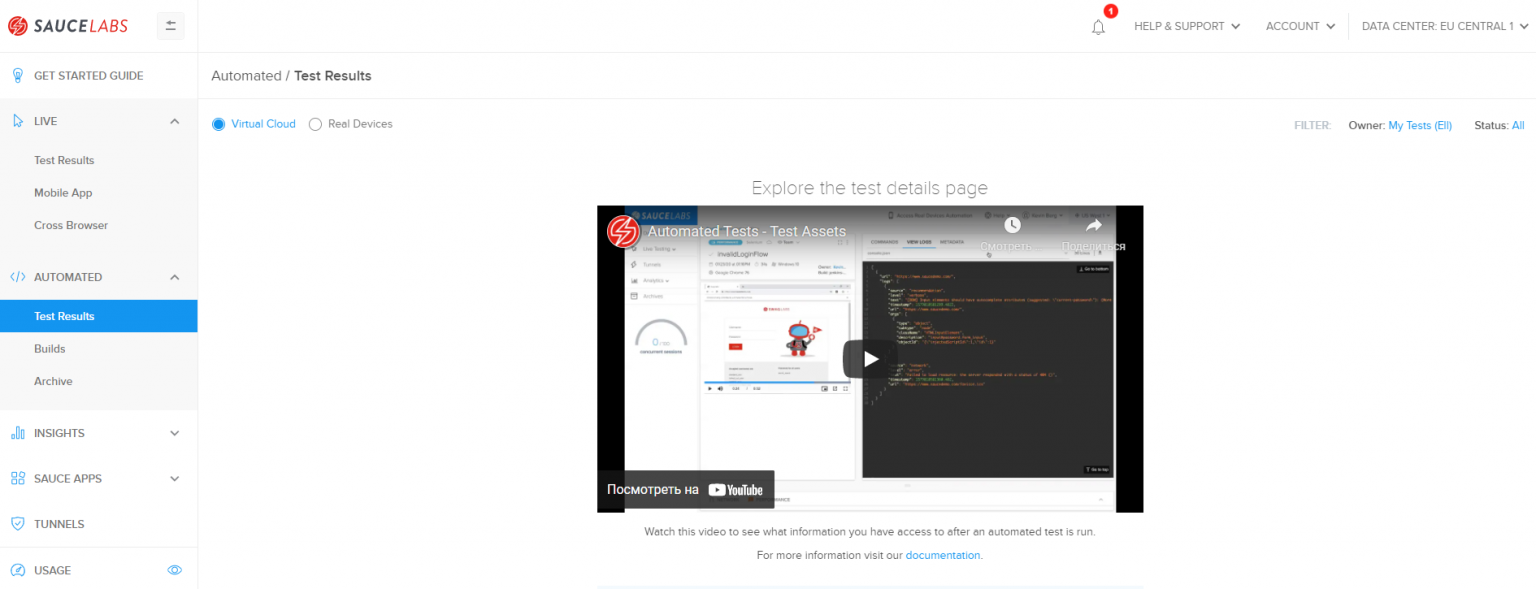Click the Automated code brackets icon
The width and height of the screenshot is (1536, 589).
click(x=16, y=277)
